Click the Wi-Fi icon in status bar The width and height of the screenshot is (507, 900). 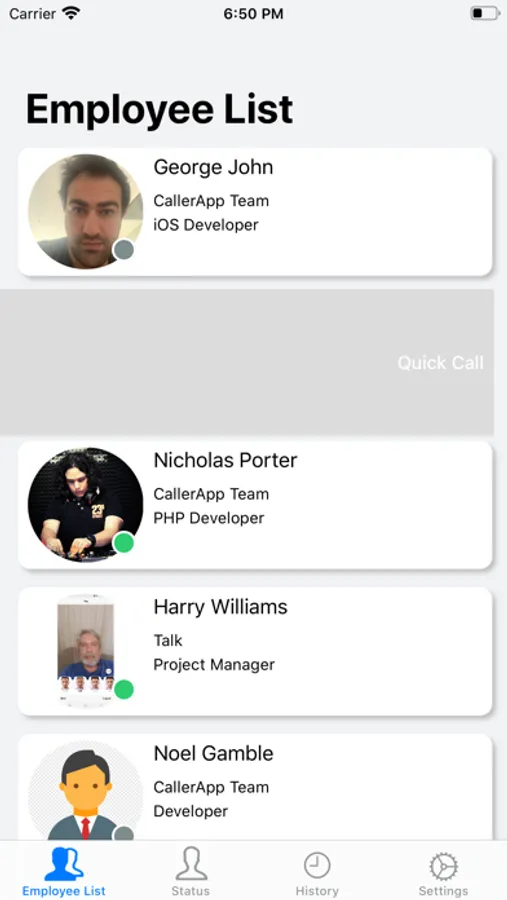tap(71, 13)
